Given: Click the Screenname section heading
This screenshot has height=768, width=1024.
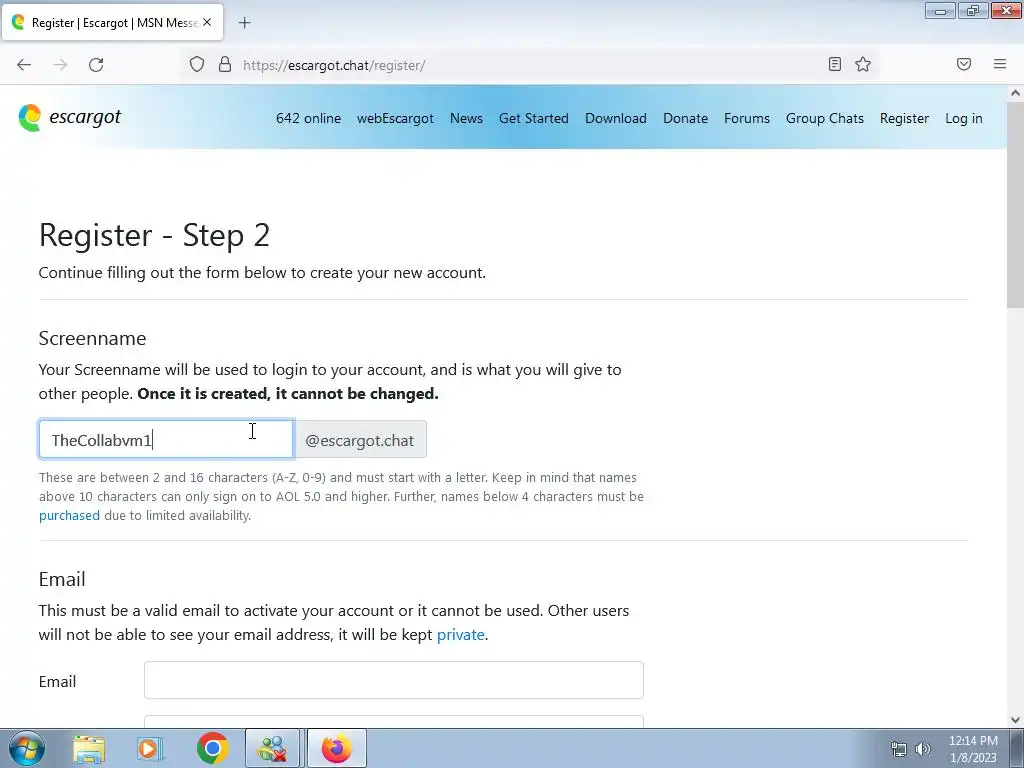Looking at the screenshot, I should tap(92, 338).
